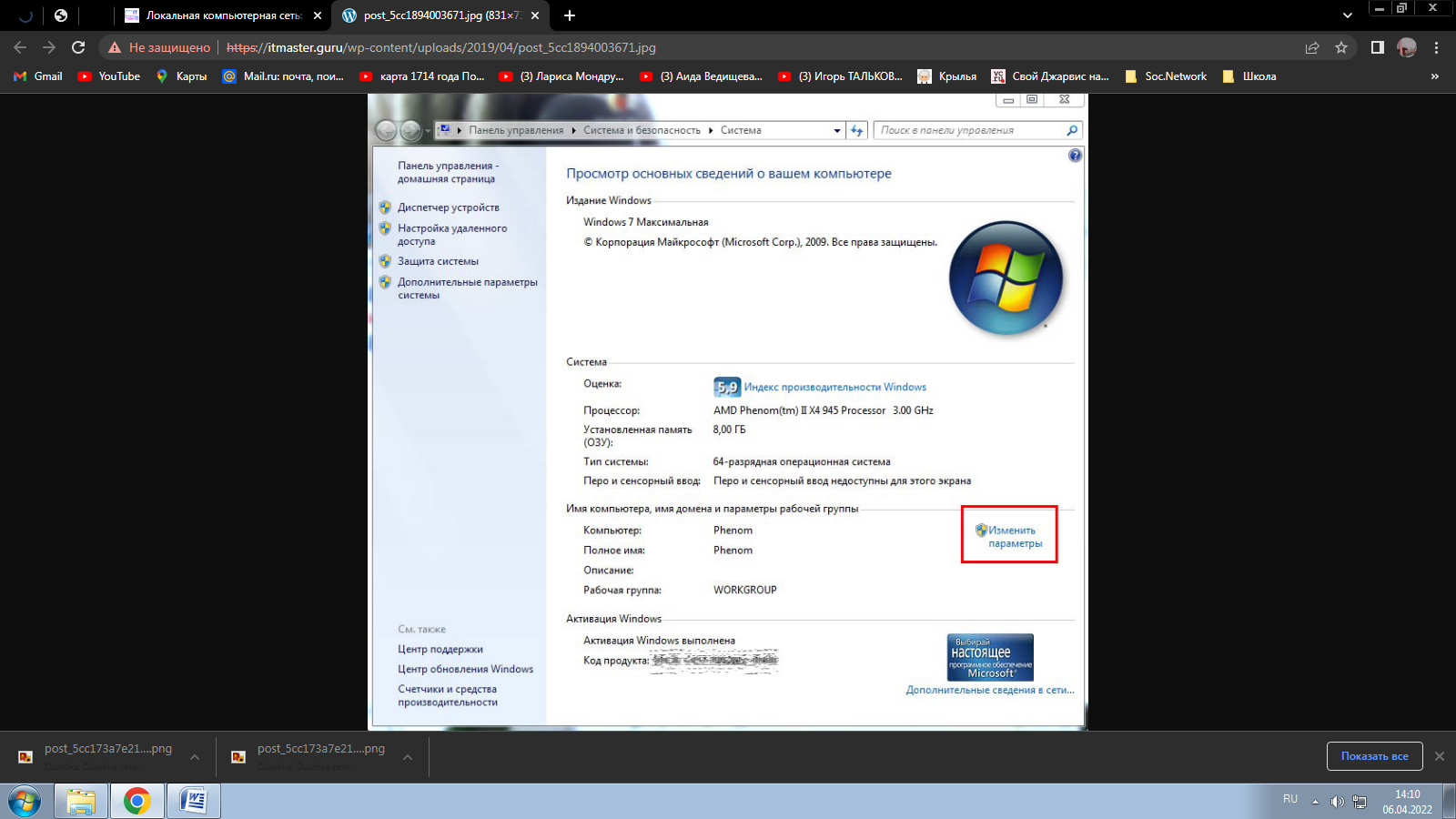Close the Локальная компьютерная сеть tab
This screenshot has width=1456, height=819.
pos(318,15)
